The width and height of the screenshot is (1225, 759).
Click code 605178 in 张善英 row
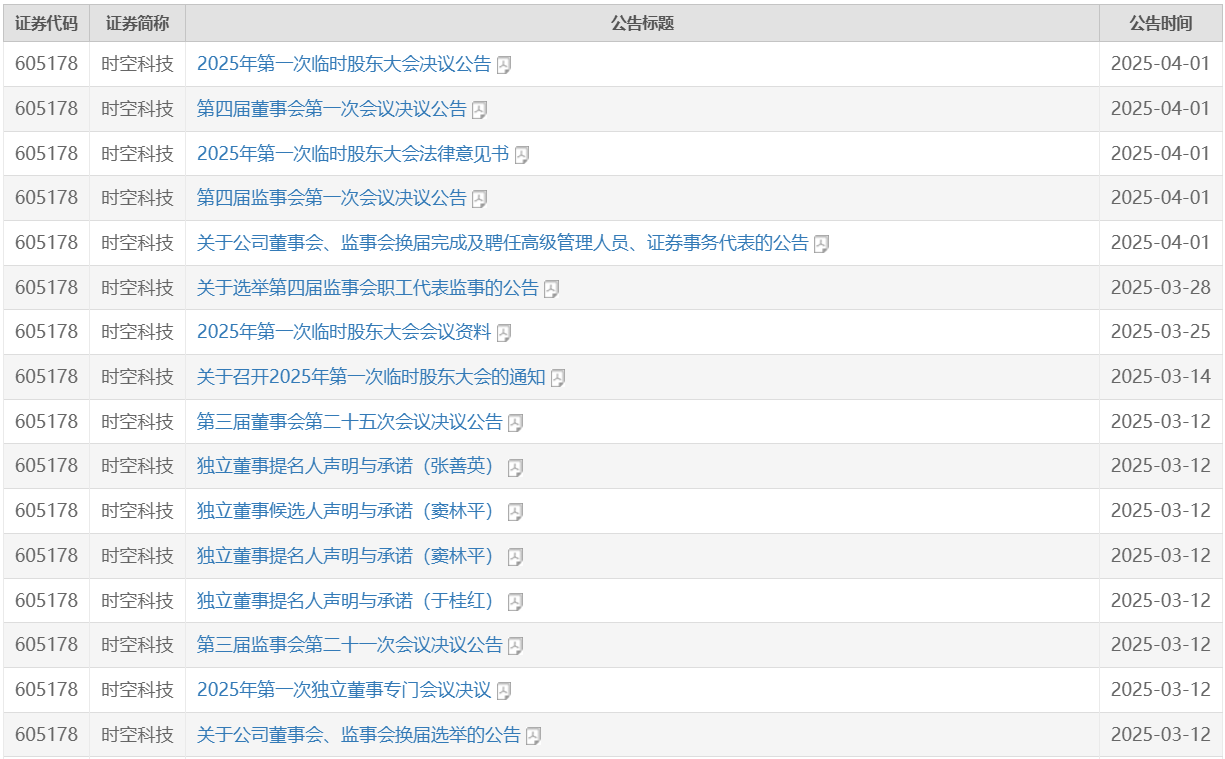pos(46,466)
